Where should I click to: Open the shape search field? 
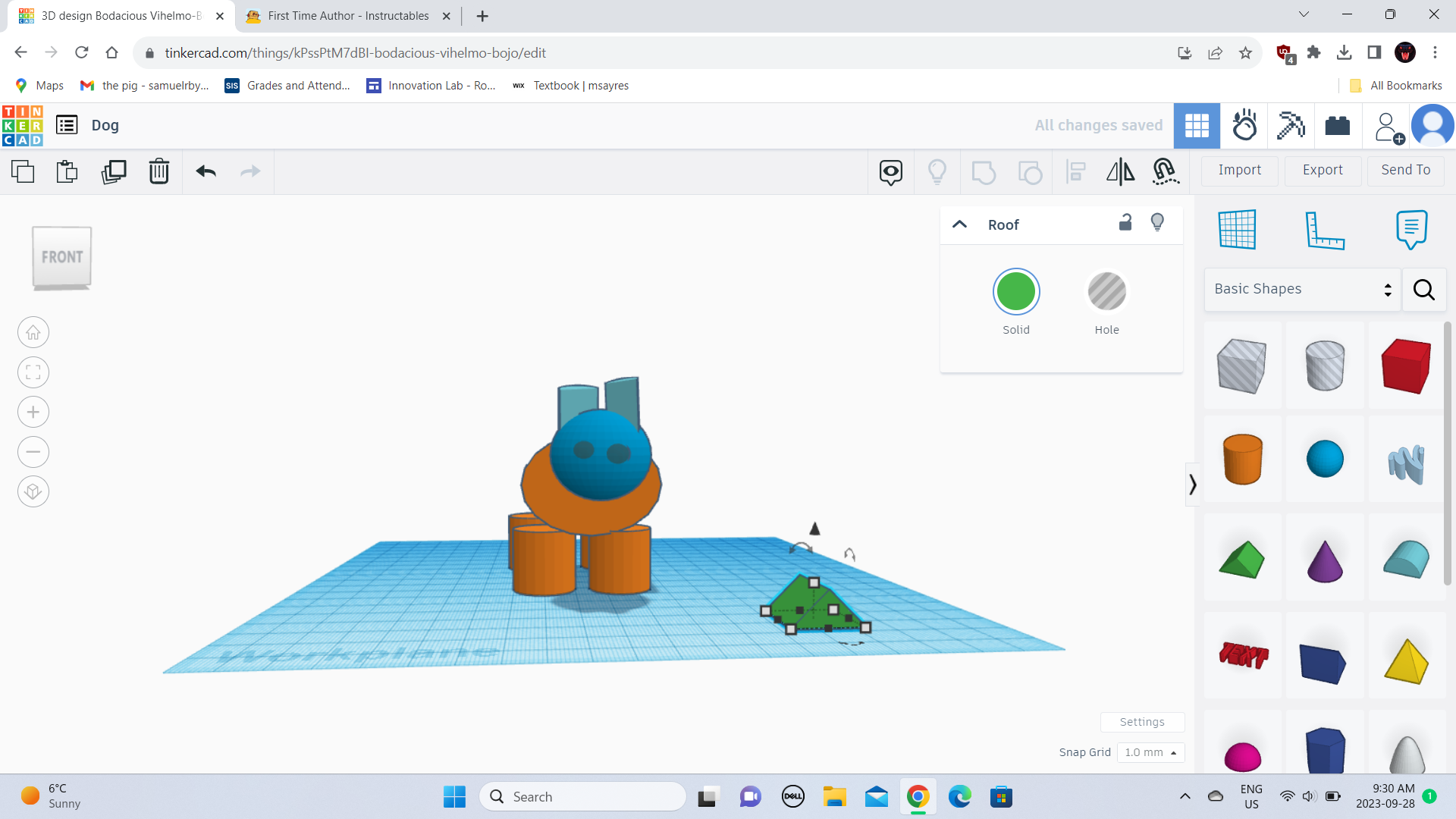point(1423,290)
